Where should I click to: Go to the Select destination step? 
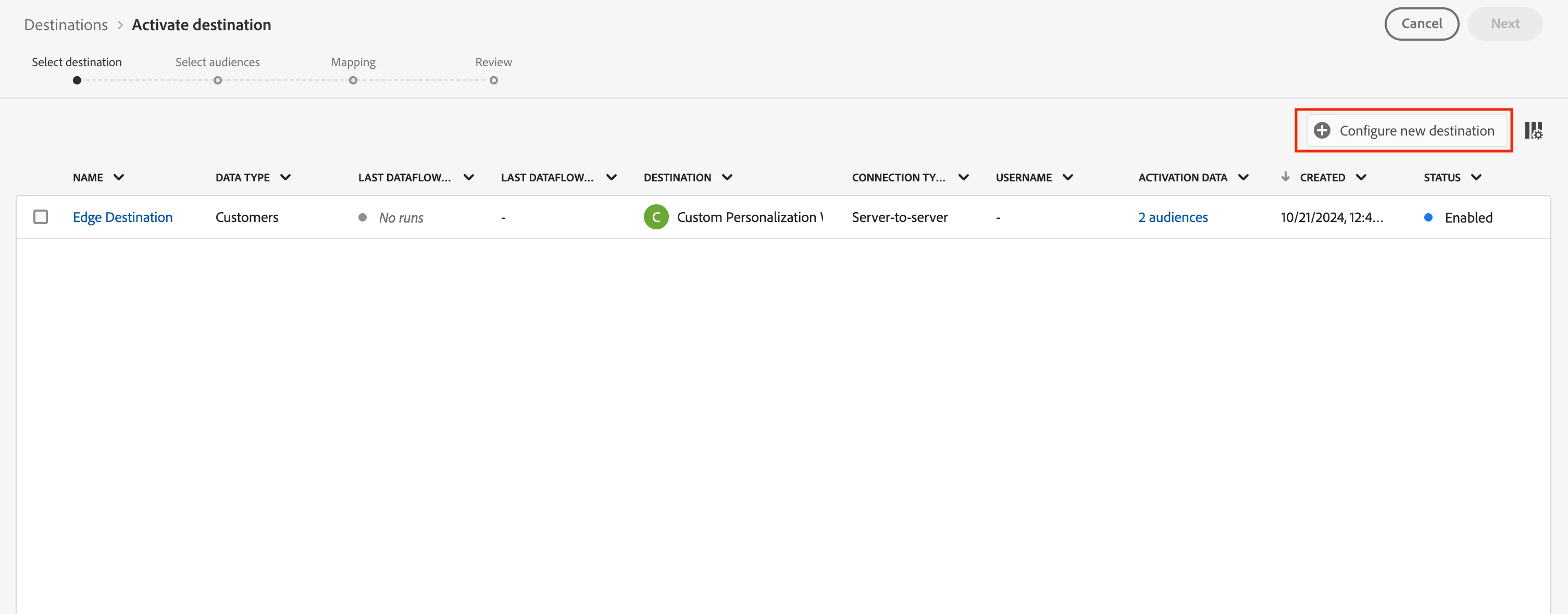(77, 62)
